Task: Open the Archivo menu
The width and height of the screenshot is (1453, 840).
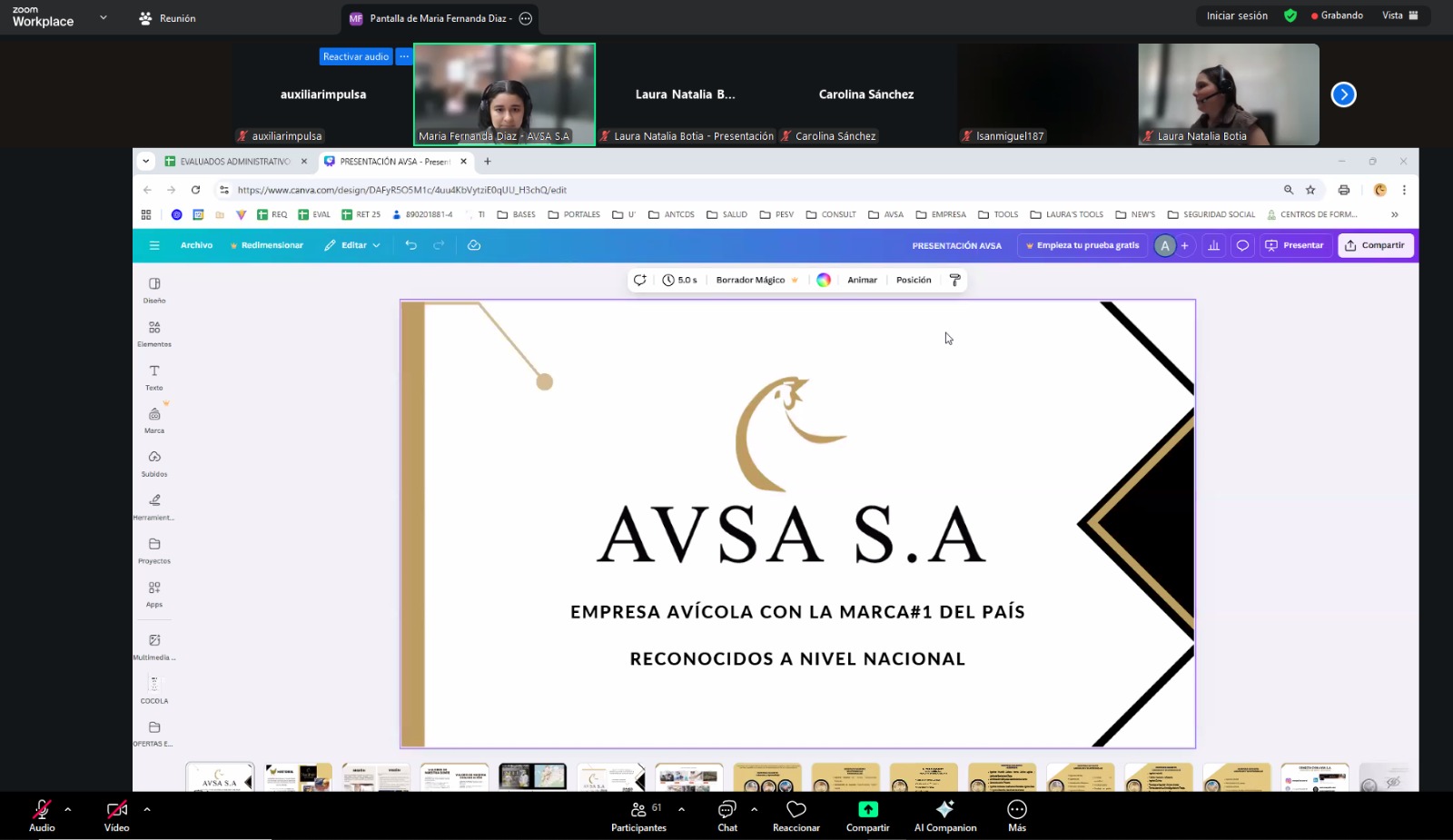Action: 196,245
